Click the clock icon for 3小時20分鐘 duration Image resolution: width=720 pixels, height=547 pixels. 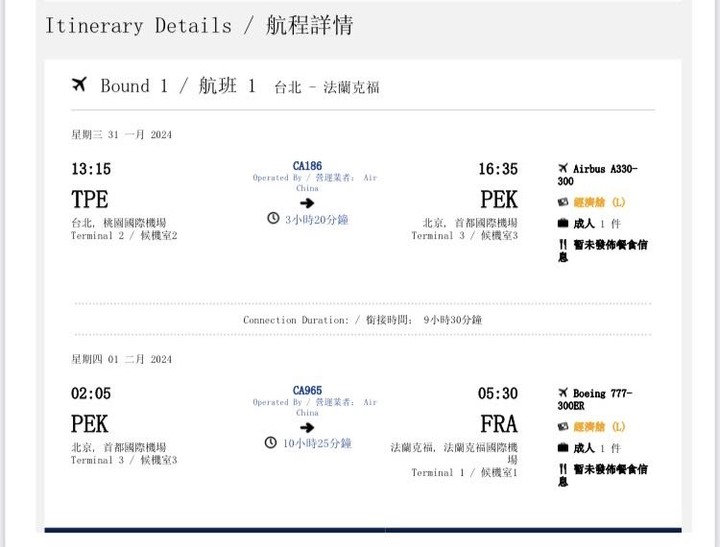273,218
